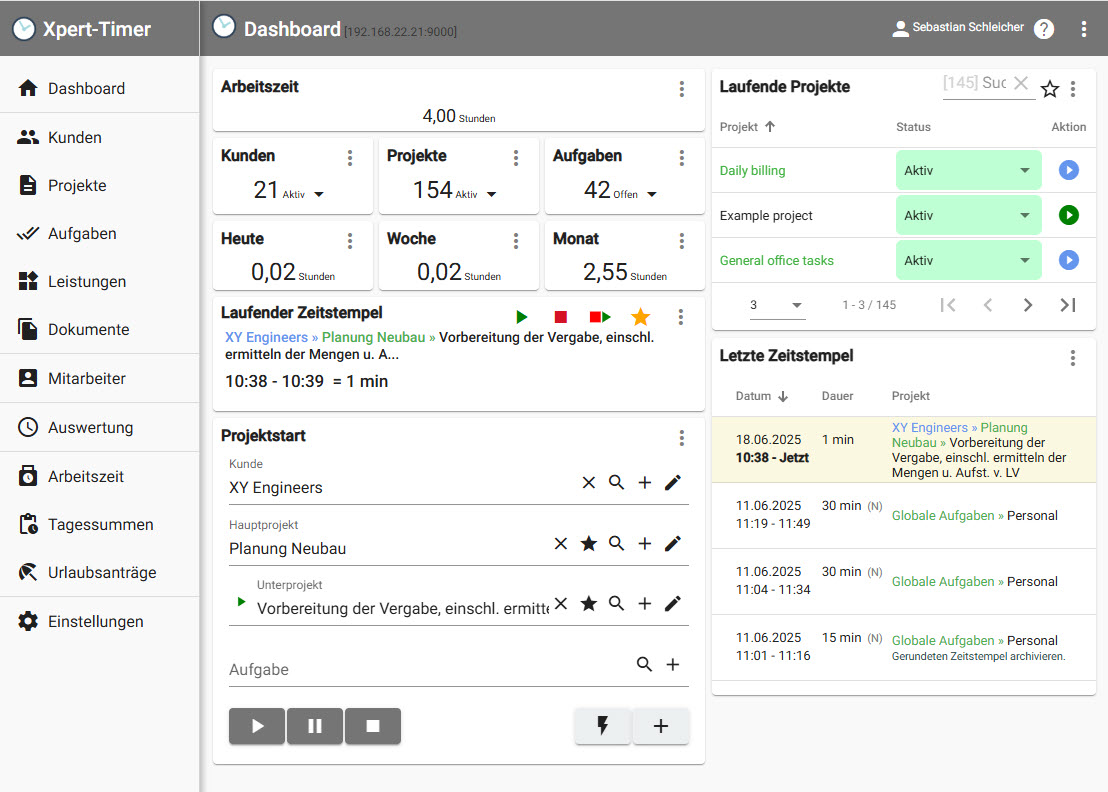Add a new Aufgabe with plus icon
The width and height of the screenshot is (1108, 792).
[x=673, y=664]
